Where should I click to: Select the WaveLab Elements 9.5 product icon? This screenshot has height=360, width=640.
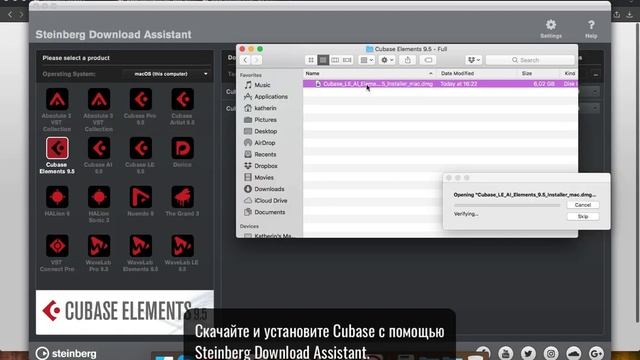[140, 246]
